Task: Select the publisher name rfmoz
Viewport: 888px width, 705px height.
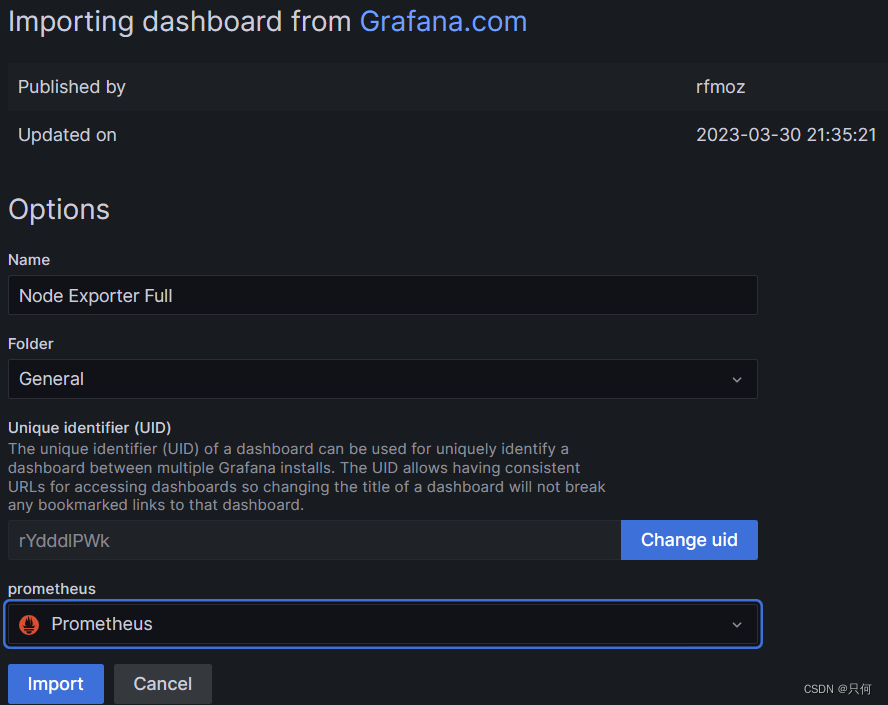Action: point(720,87)
